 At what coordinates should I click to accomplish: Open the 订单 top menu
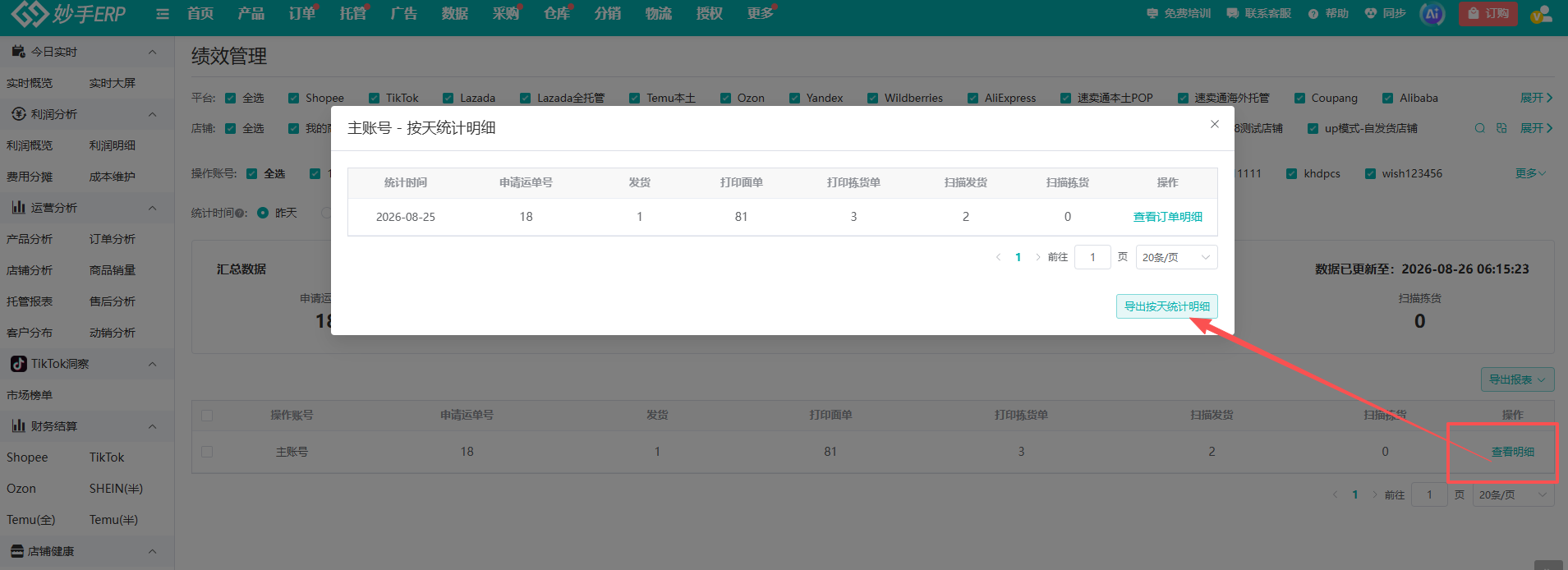coord(302,14)
